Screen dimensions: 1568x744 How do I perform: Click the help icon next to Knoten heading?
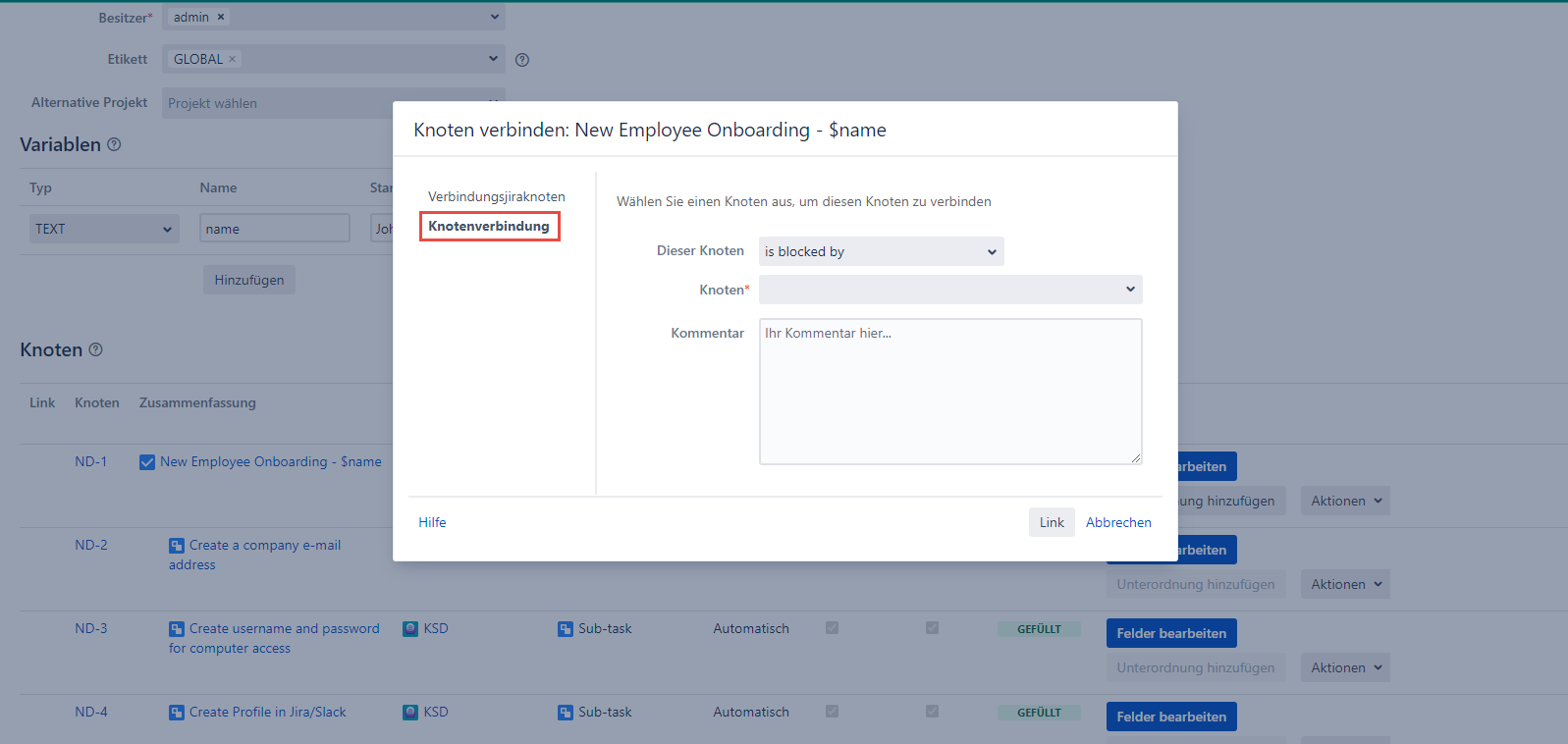(x=95, y=349)
